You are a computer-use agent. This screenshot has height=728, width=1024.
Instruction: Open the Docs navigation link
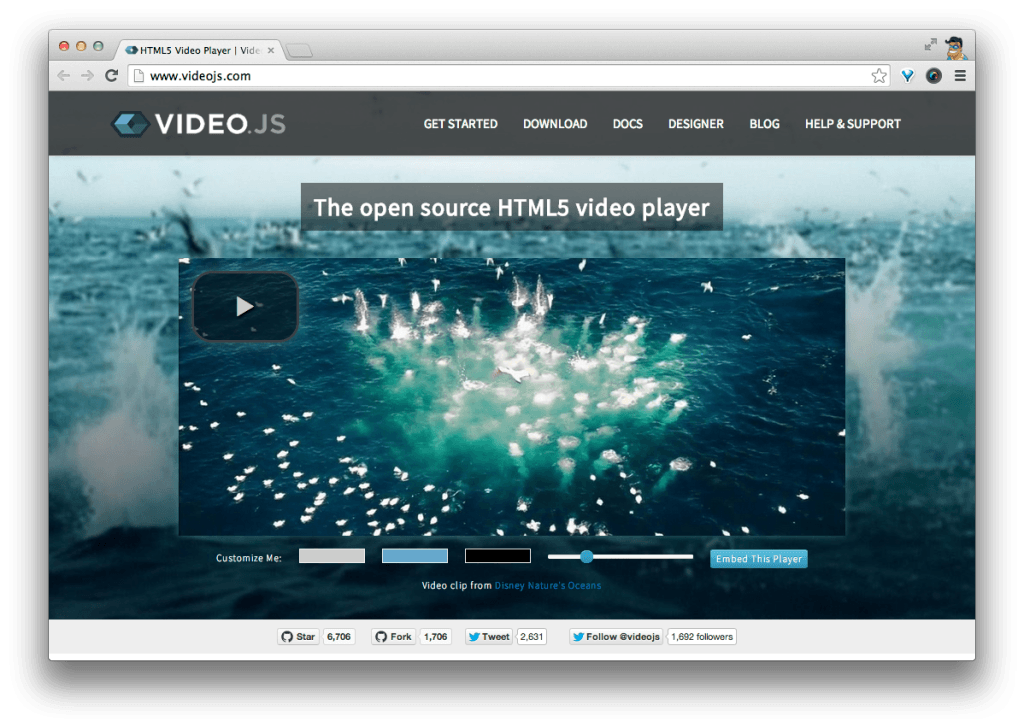tap(628, 124)
